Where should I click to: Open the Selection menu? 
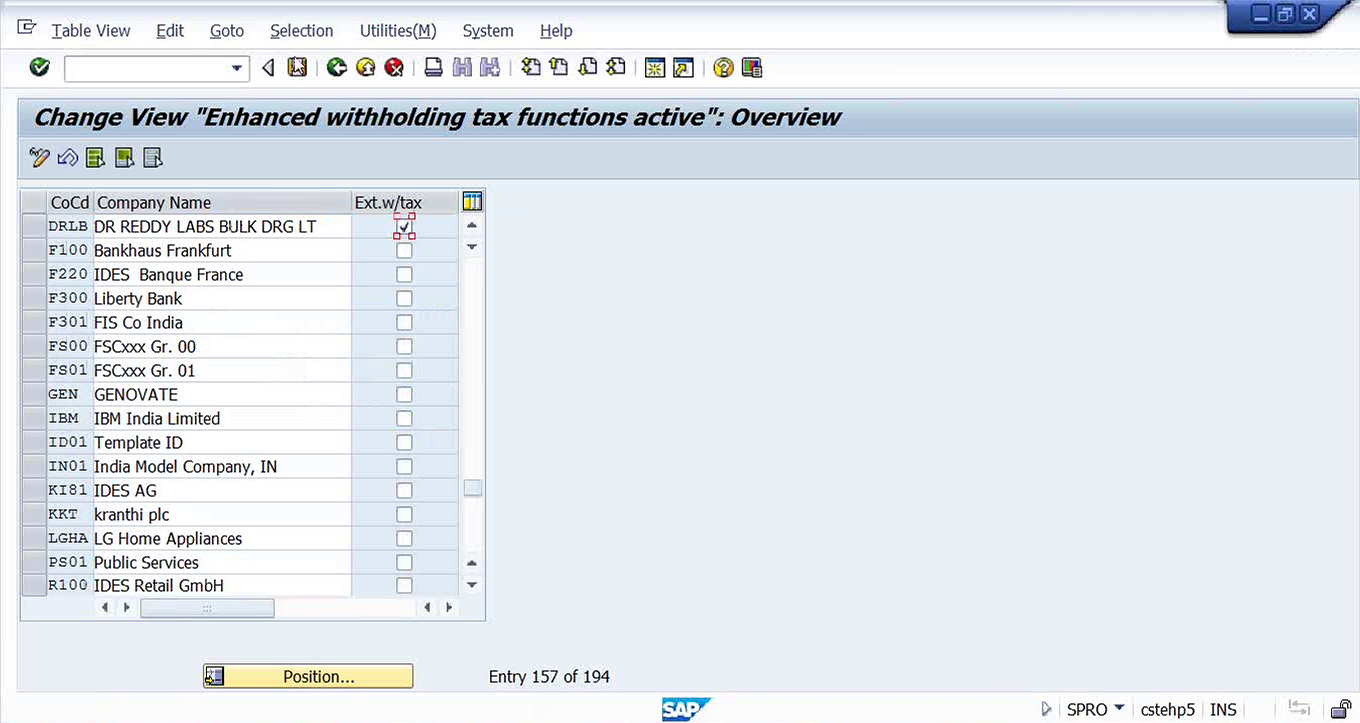coord(302,31)
